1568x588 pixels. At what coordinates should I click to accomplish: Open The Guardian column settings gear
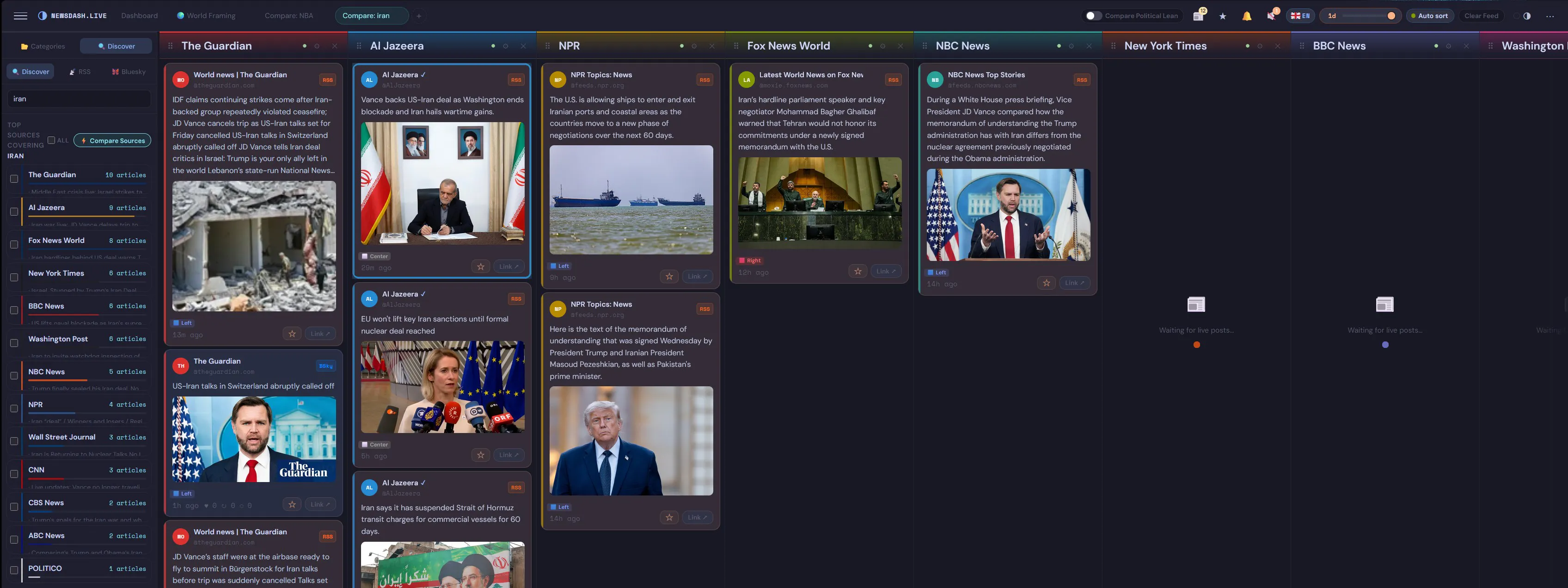(x=317, y=46)
